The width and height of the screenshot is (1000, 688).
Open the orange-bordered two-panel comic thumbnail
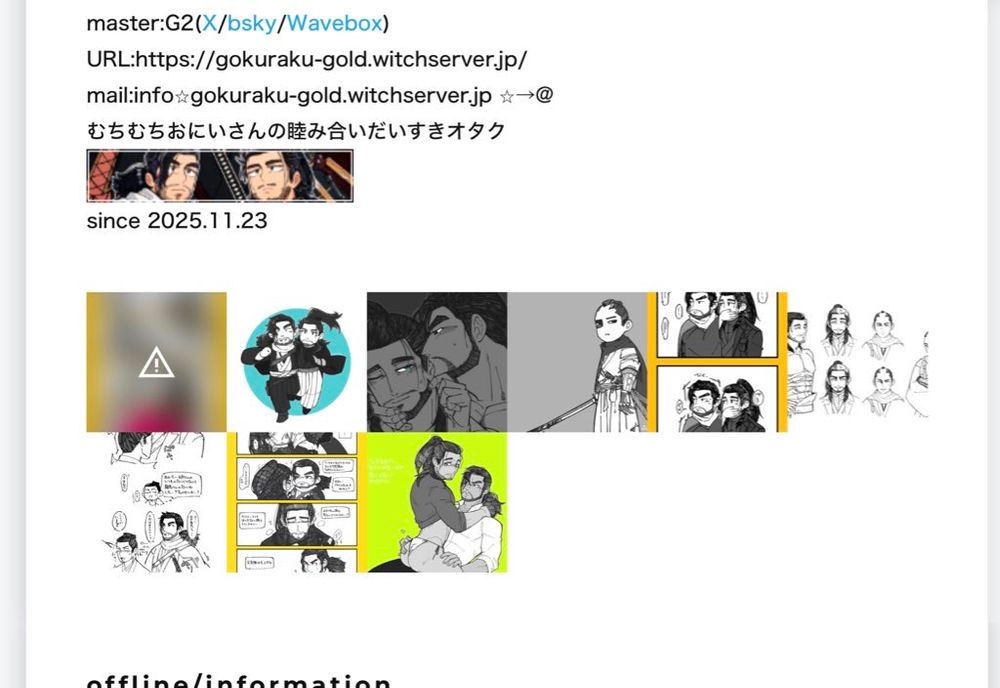717,362
